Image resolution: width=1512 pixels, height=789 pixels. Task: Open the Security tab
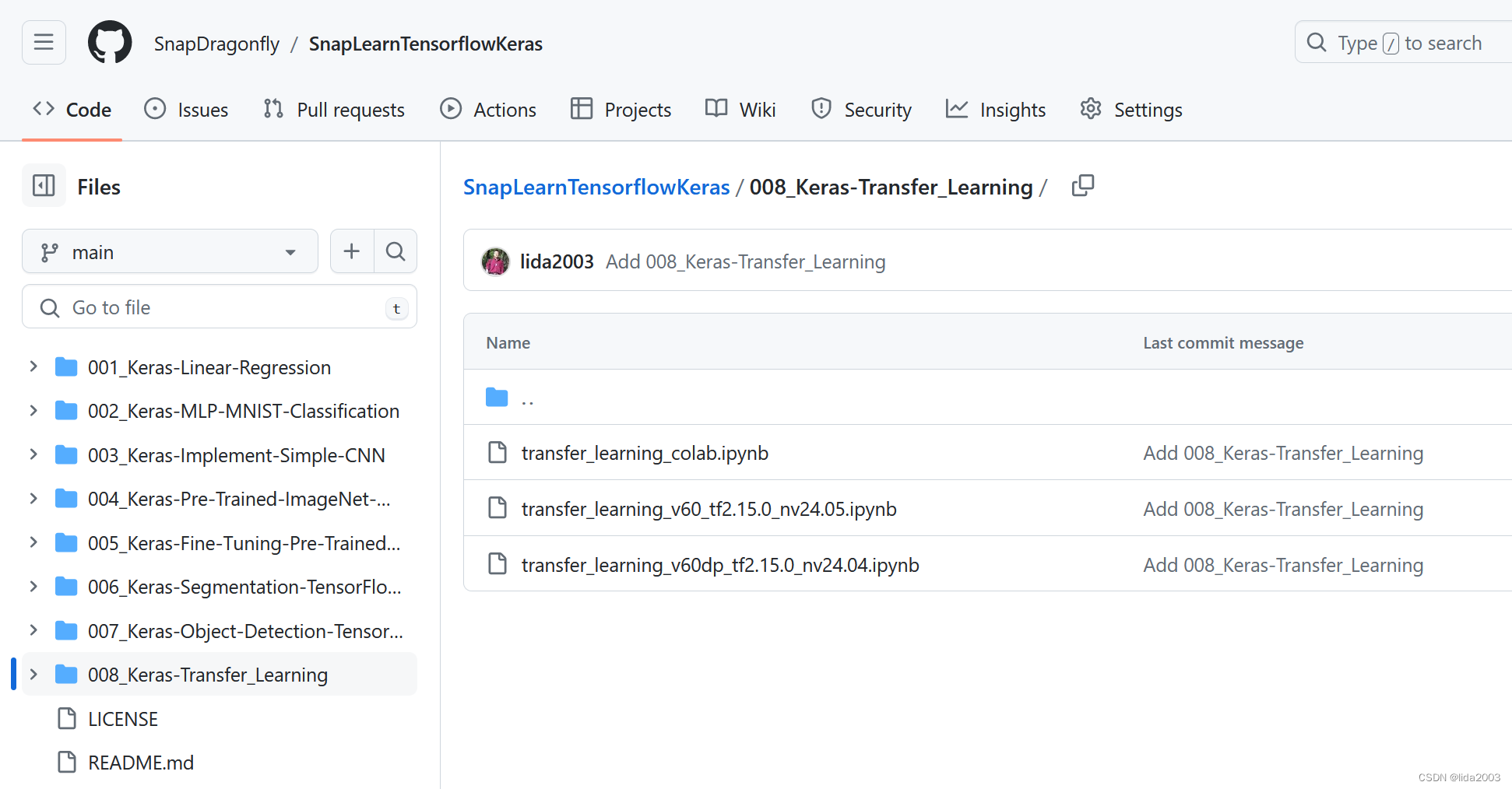[x=861, y=110]
